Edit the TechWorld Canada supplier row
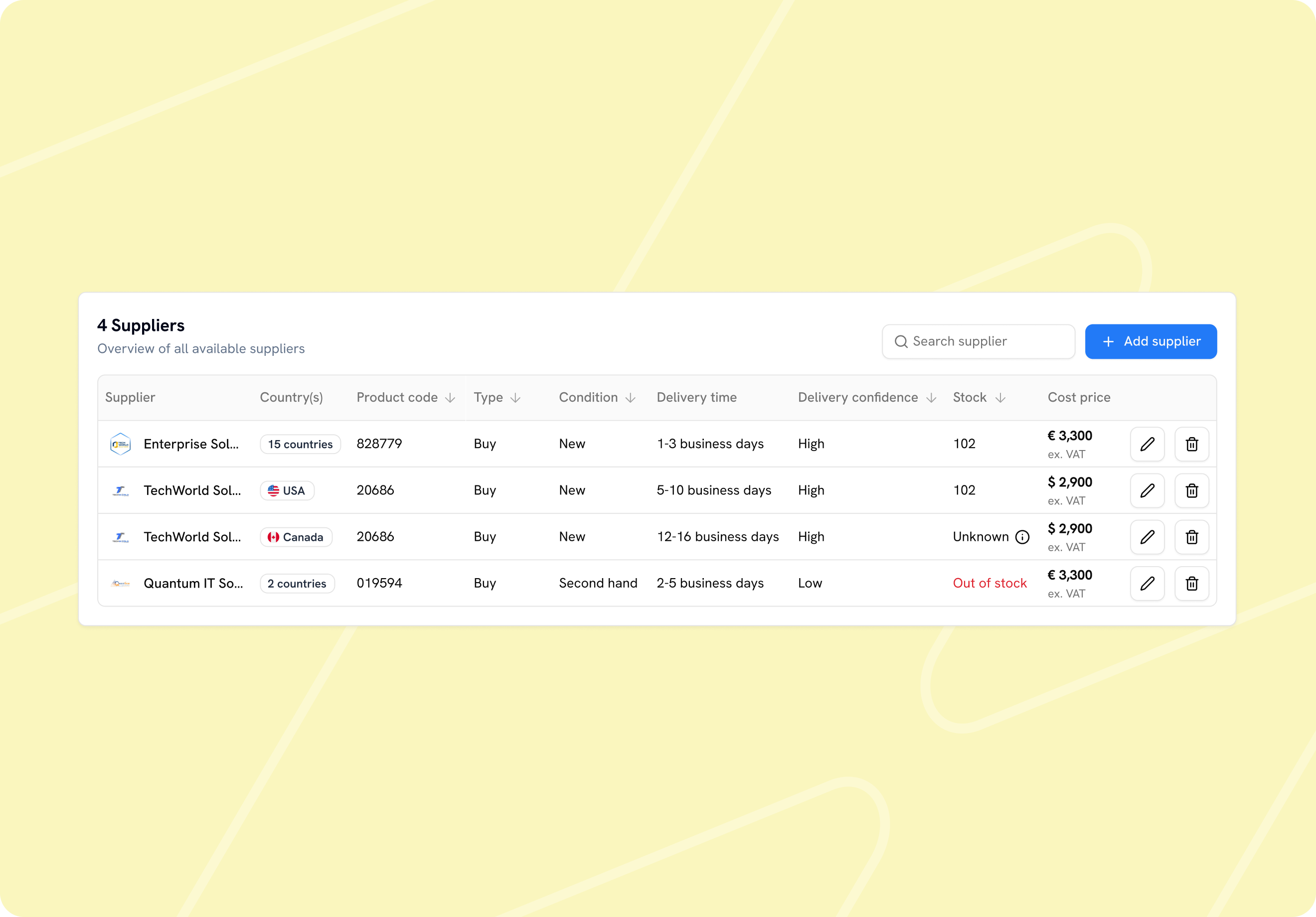Viewport: 1316px width, 917px height. tap(1147, 537)
